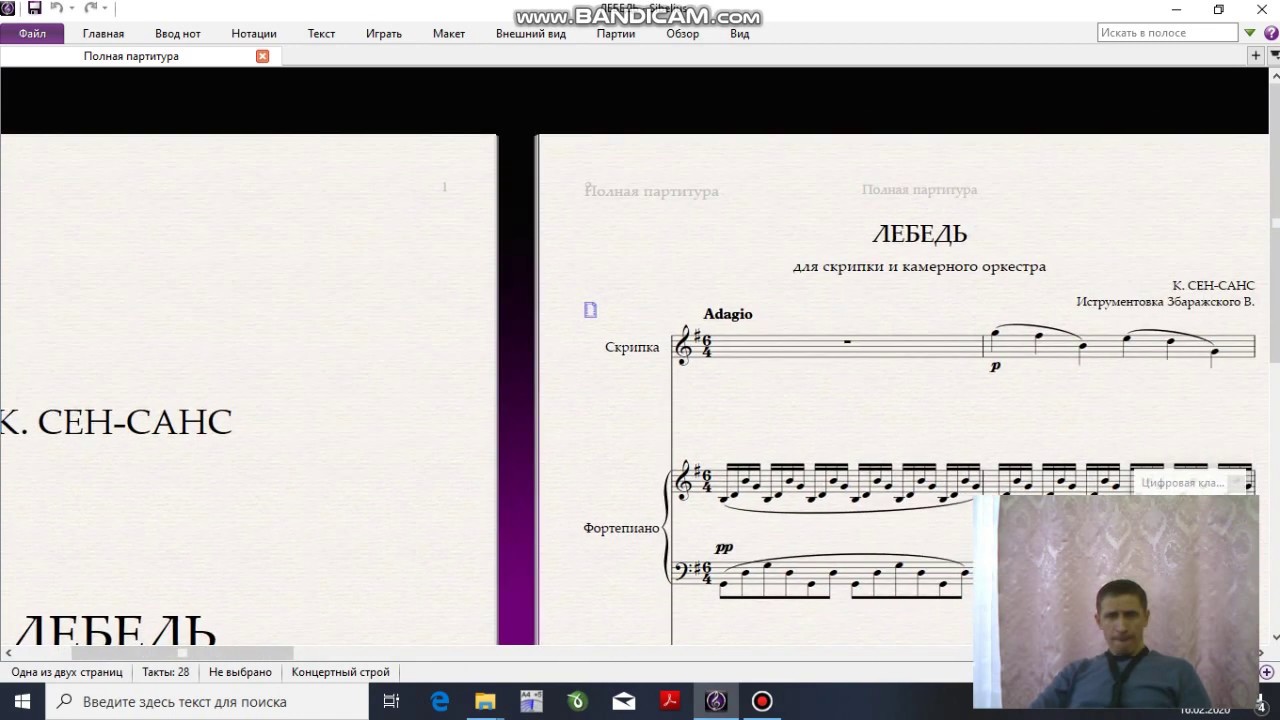Viewport: 1280px width, 720px height.
Task: Select the Фортепиано instrument name
Action: pos(621,528)
